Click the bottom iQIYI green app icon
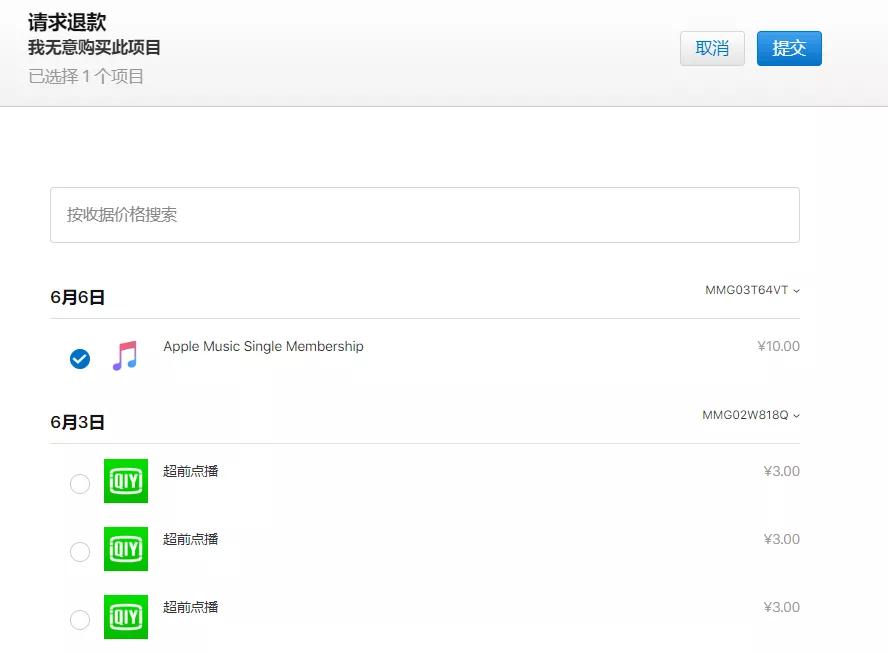The image size is (888, 653). [126, 617]
